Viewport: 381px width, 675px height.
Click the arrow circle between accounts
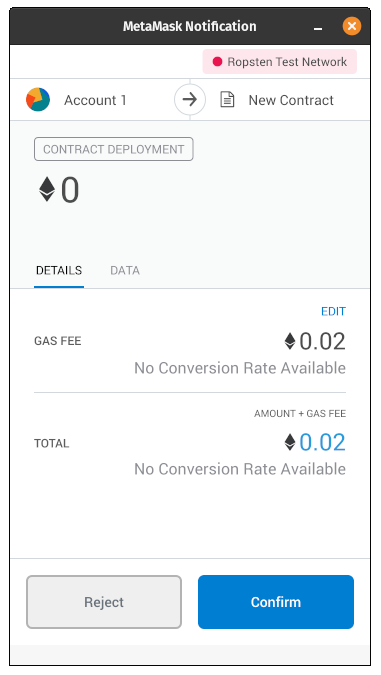190,99
